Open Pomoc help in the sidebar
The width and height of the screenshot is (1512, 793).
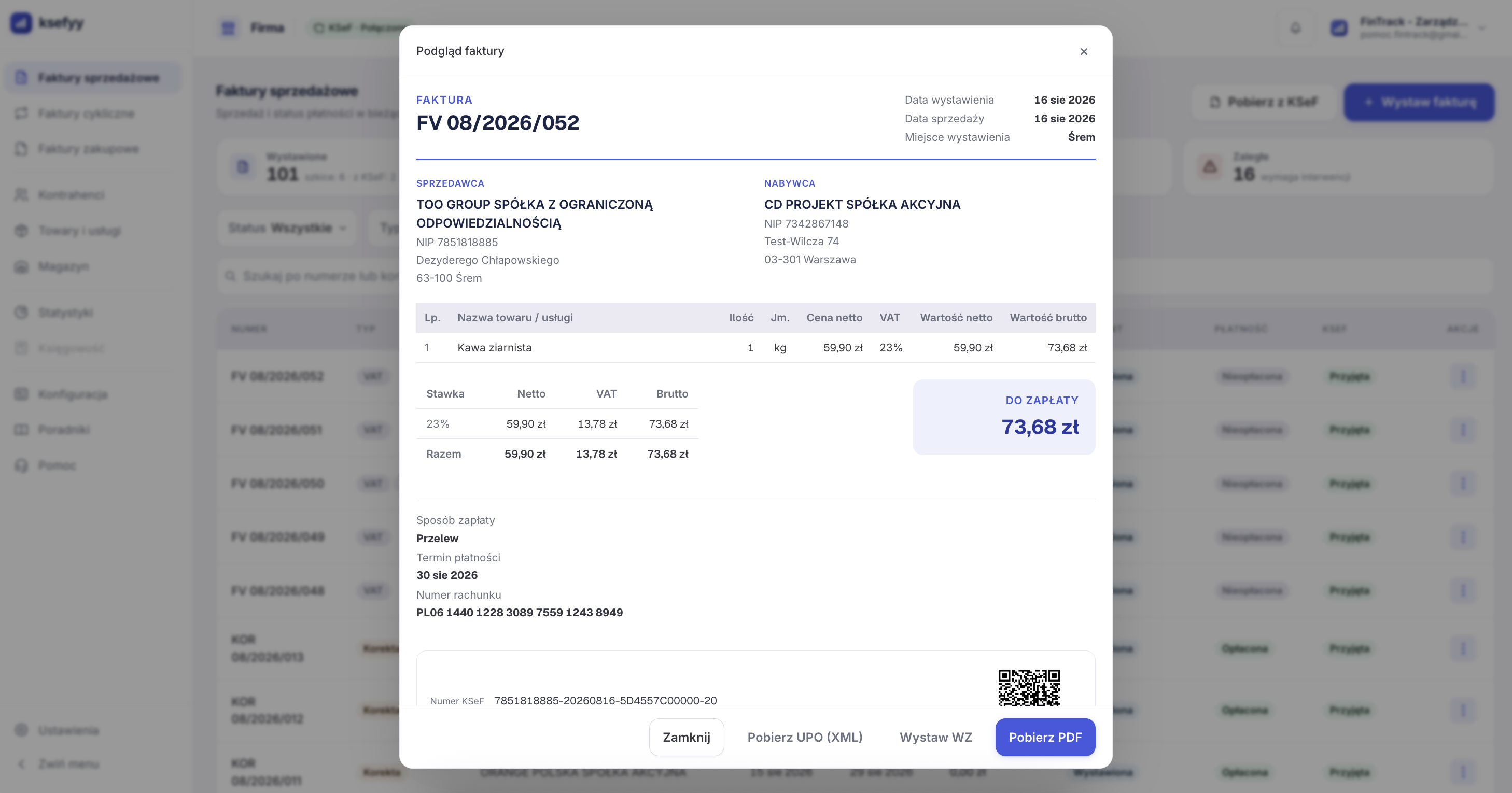93,465
